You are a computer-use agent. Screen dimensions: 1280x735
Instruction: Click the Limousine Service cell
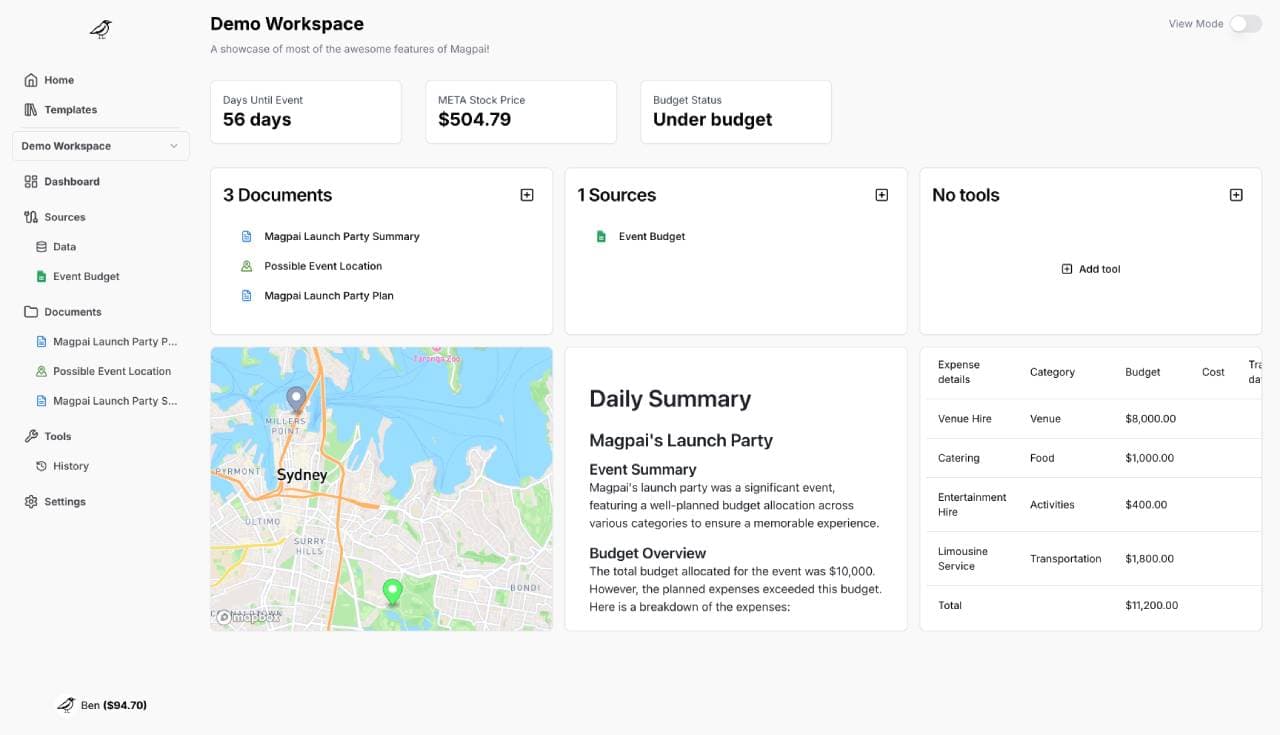[963, 559]
